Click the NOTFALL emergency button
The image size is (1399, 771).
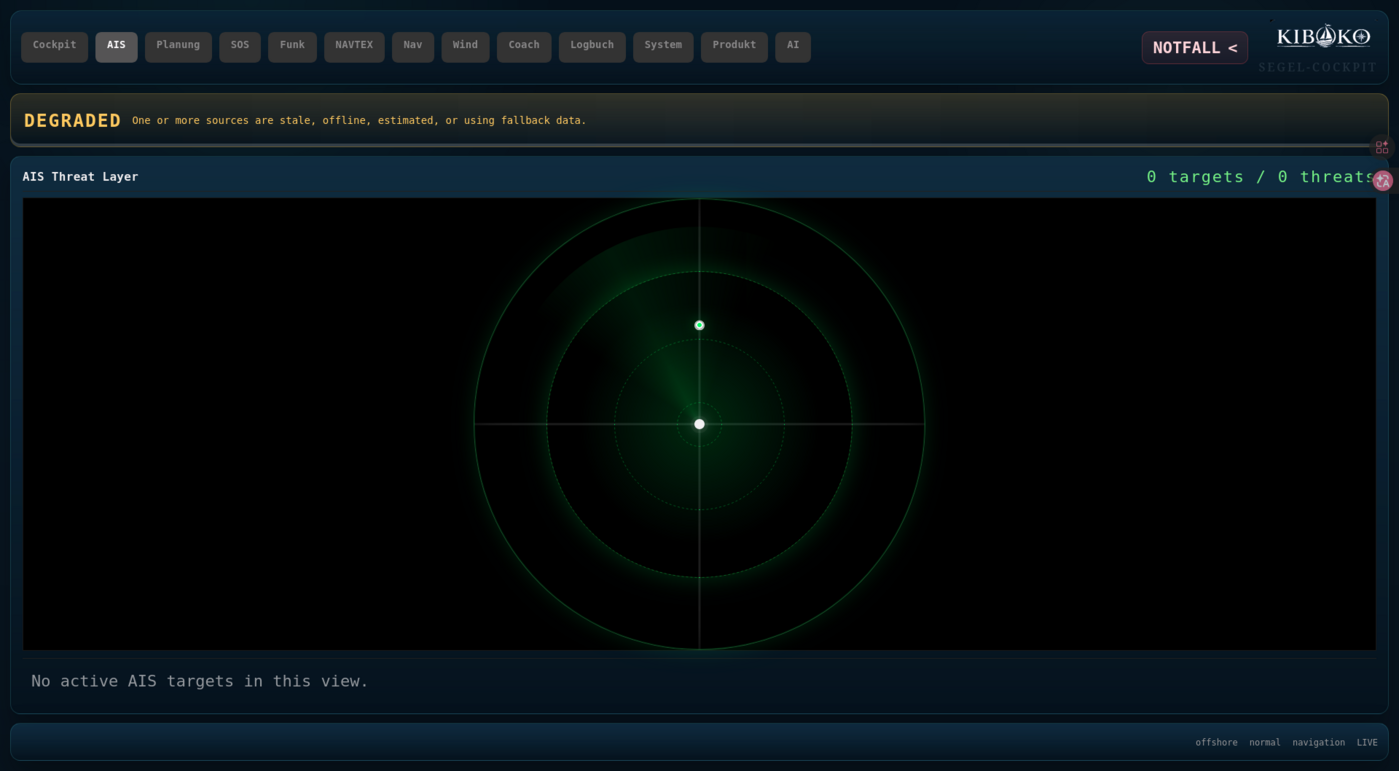[x=1194, y=47]
